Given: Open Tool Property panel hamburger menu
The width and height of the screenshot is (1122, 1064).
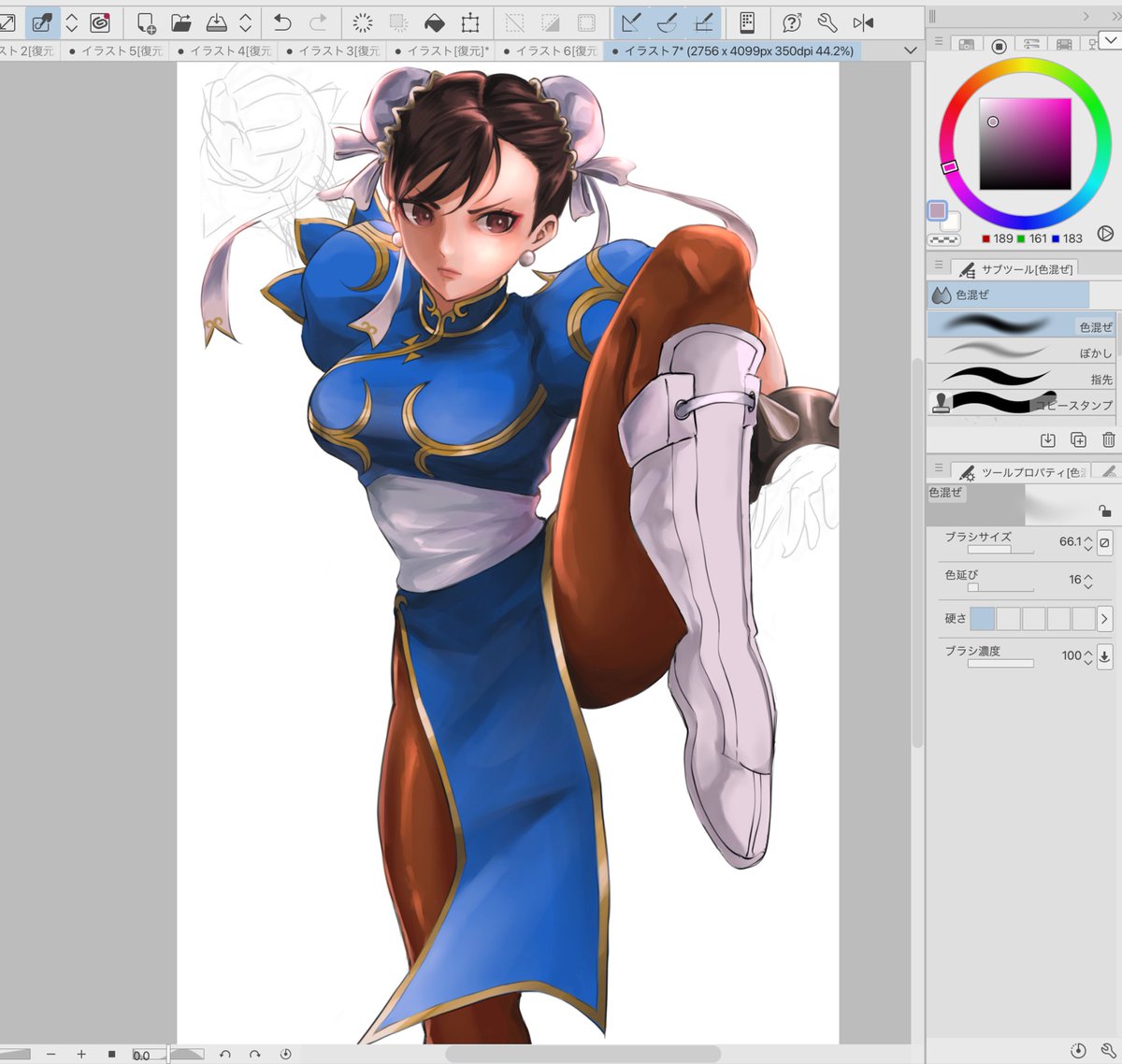Looking at the screenshot, I should 939,467.
